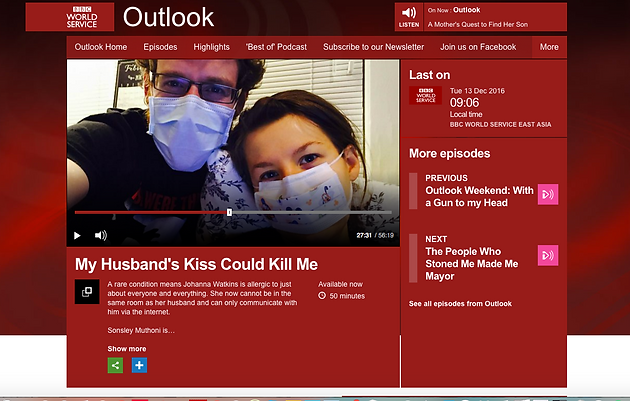Screen dimensions: 630x401
Task: Open the Highlights tab
Action: click(x=211, y=47)
